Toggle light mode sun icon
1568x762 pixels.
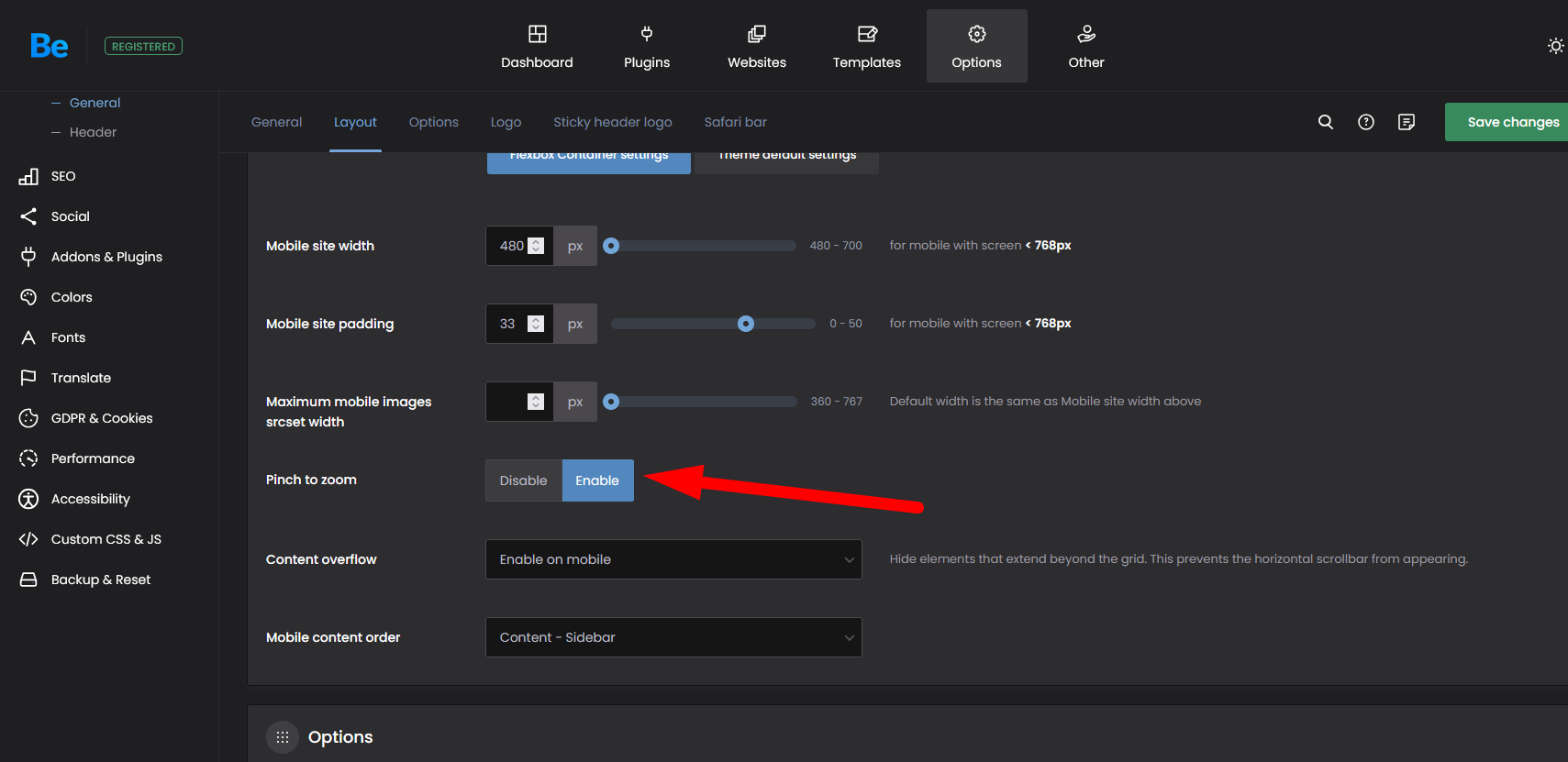pos(1555,46)
